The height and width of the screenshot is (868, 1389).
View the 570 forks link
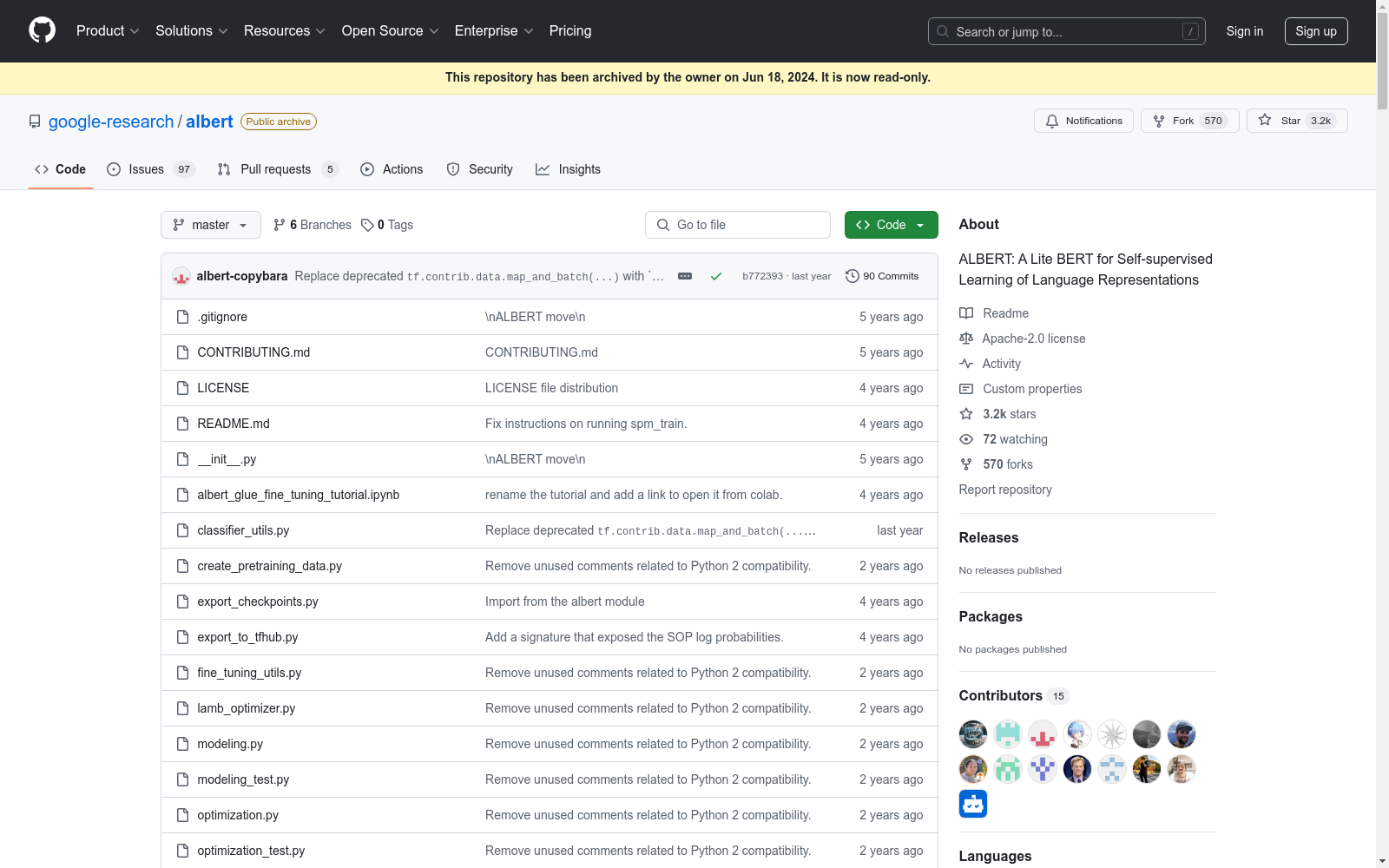point(997,464)
